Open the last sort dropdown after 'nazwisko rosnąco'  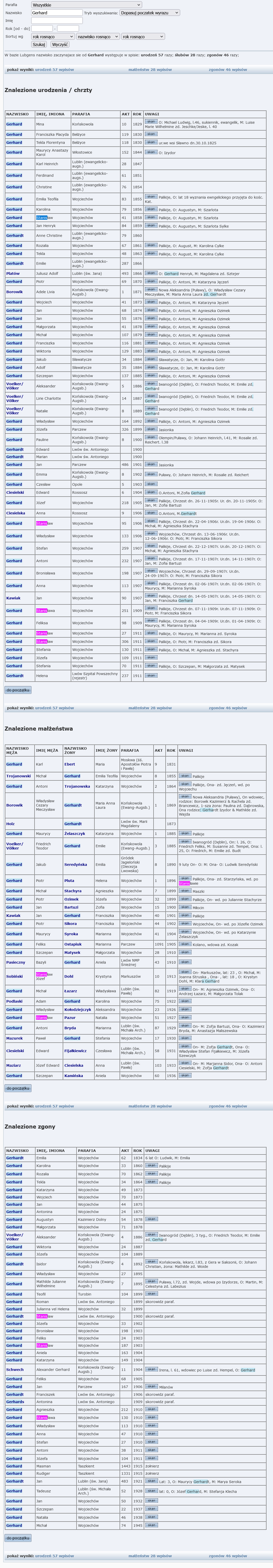point(143,36)
